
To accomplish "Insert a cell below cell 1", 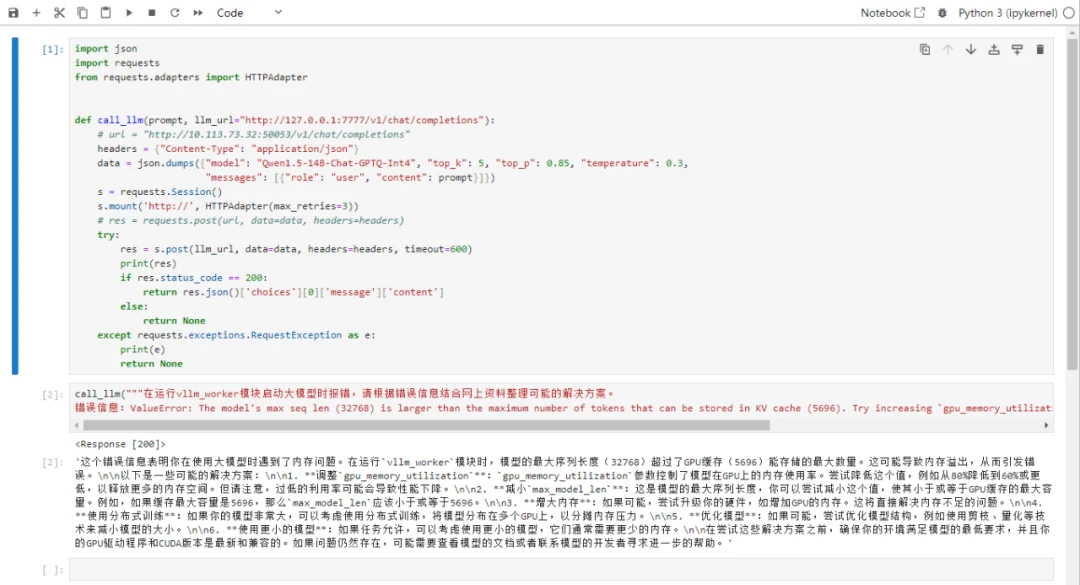I will click(1017, 50).
